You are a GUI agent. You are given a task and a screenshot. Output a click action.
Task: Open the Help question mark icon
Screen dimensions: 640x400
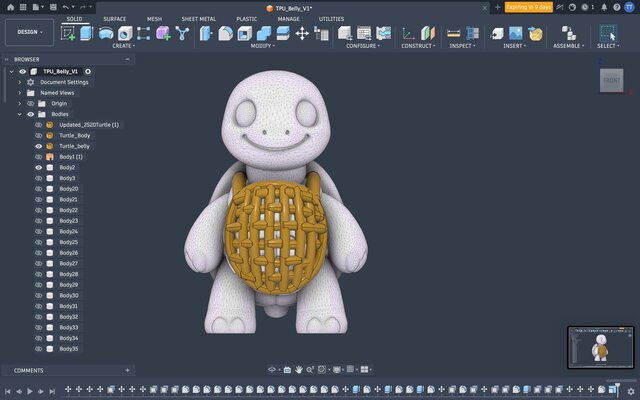(616, 7)
